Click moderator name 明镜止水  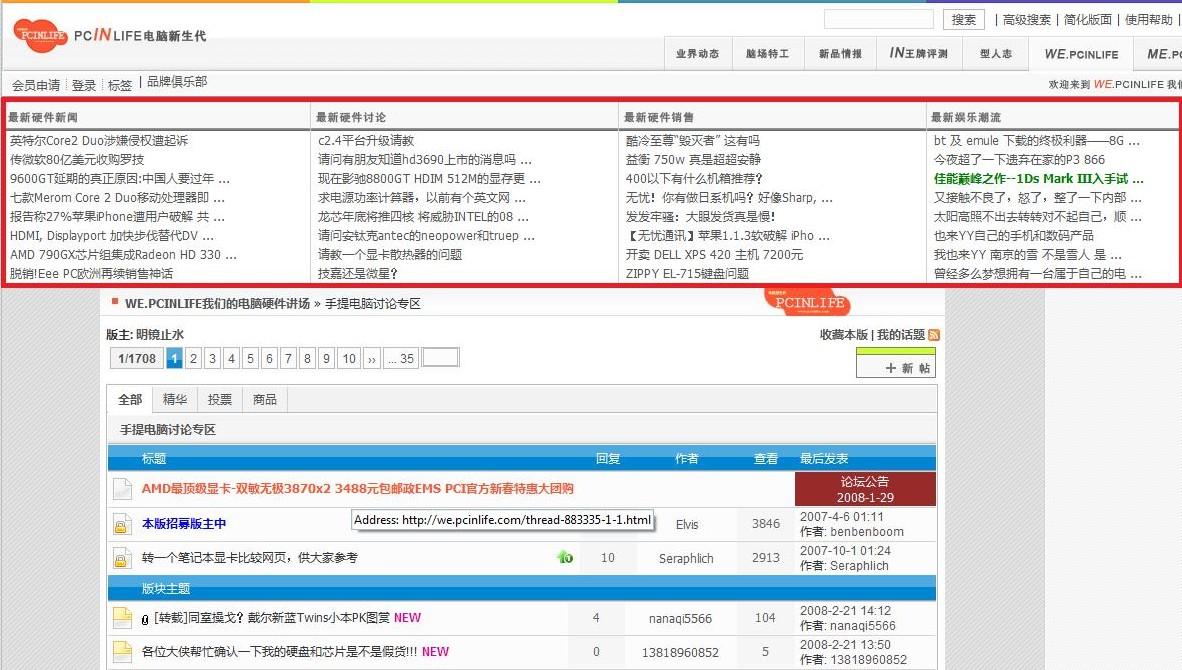click(160, 334)
